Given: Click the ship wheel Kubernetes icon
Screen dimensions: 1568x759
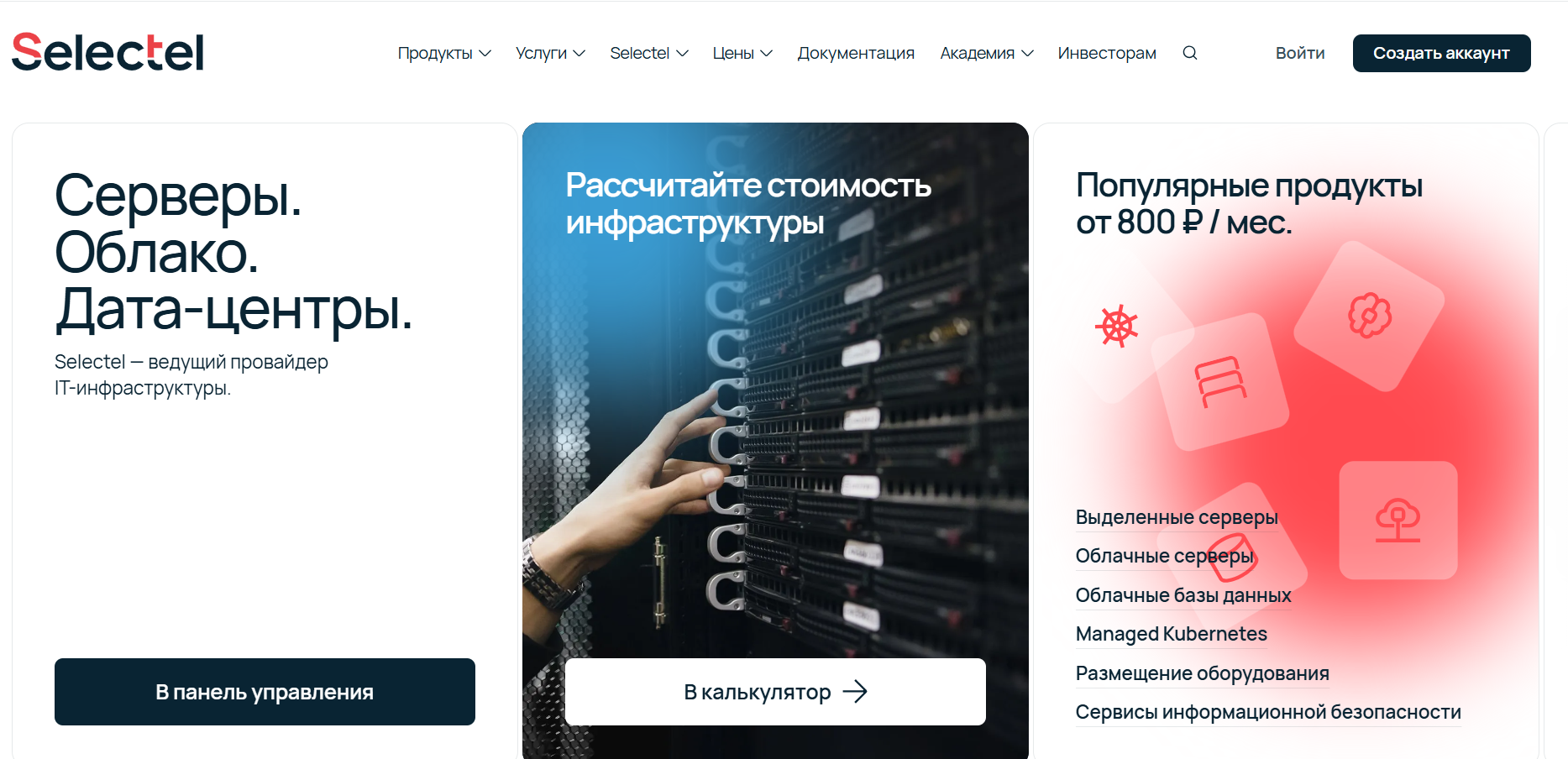Looking at the screenshot, I should click(1117, 326).
